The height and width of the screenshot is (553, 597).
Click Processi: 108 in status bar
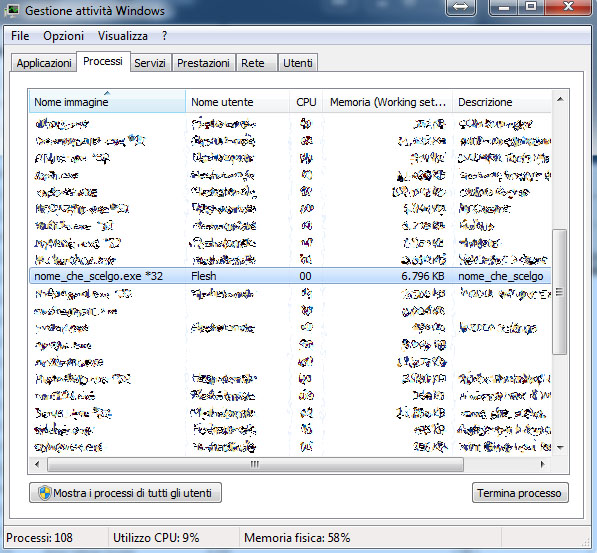[x=39, y=538]
